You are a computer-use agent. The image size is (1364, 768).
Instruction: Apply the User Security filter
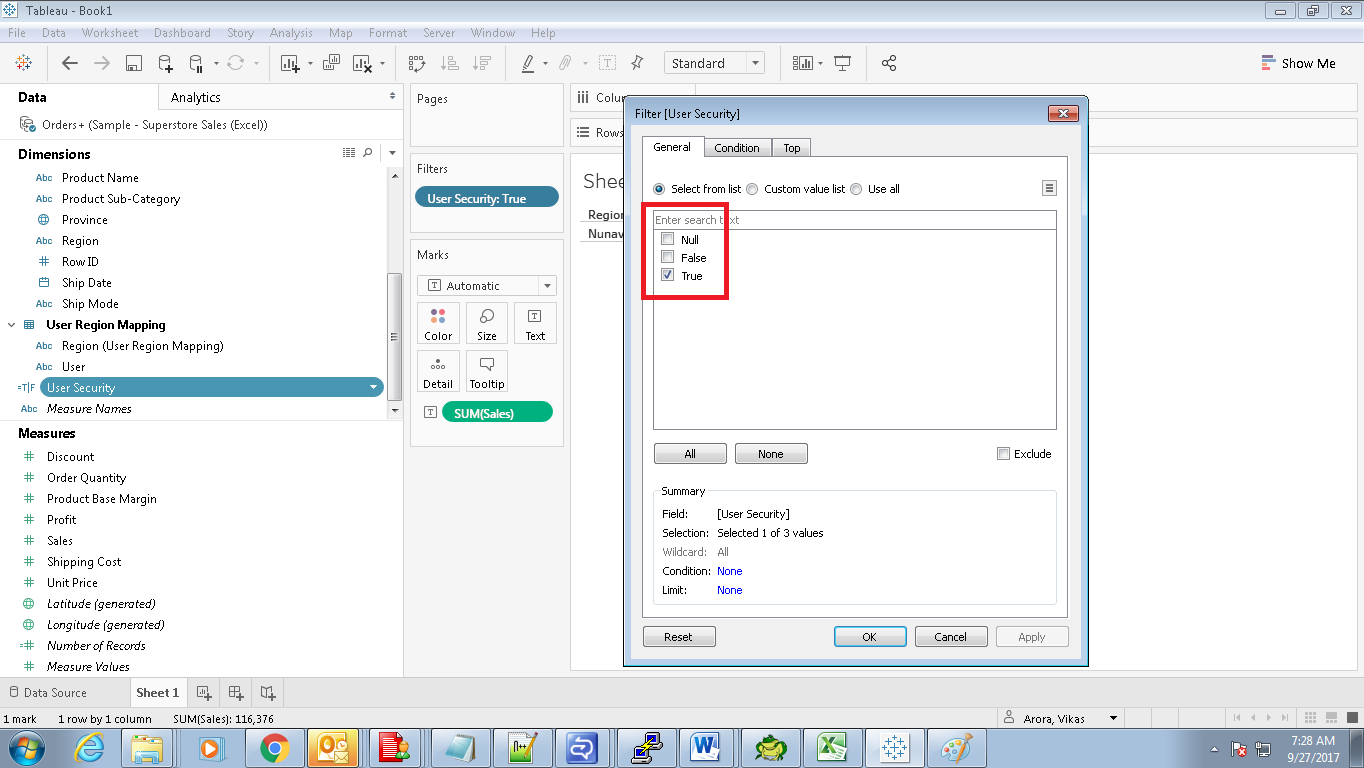coord(1031,636)
